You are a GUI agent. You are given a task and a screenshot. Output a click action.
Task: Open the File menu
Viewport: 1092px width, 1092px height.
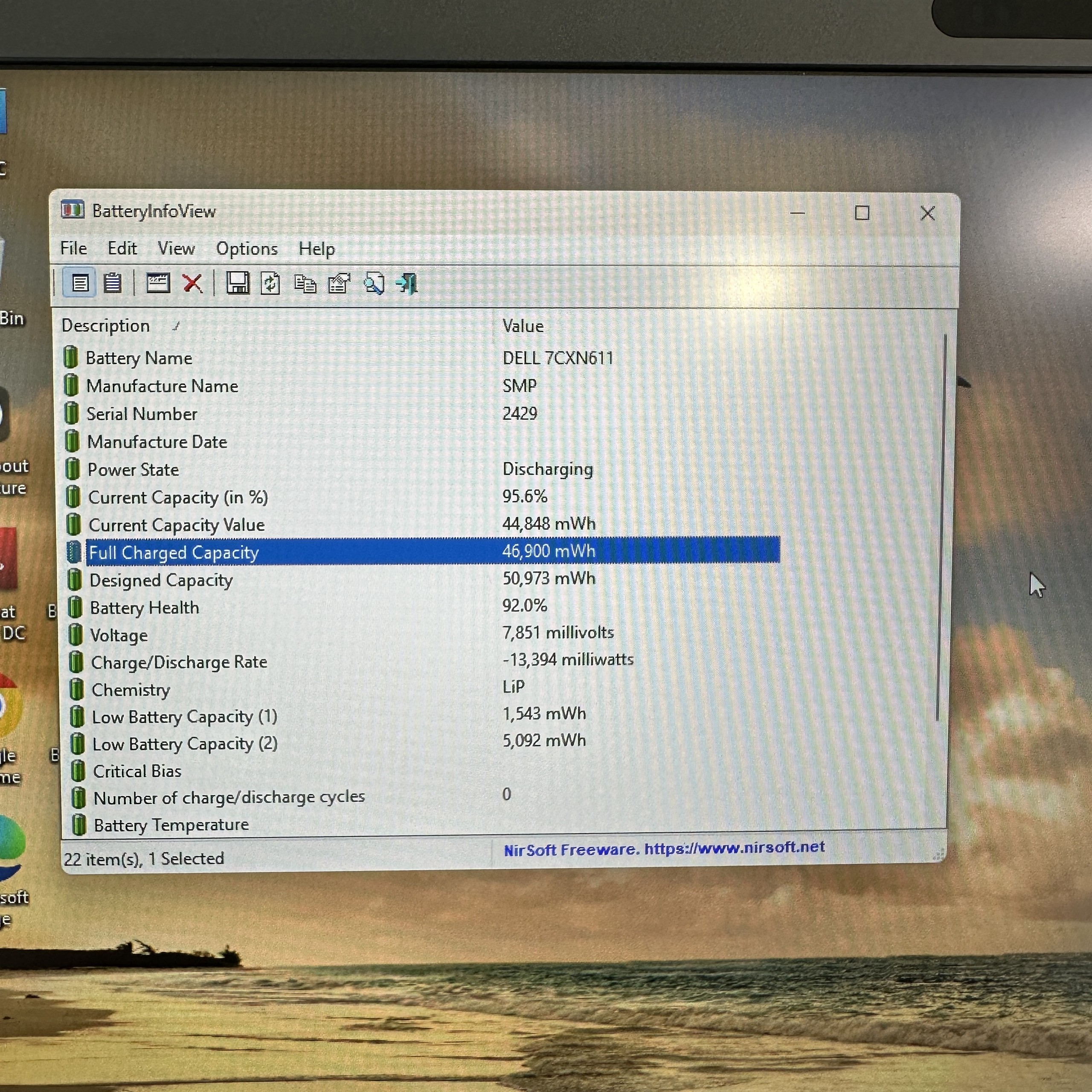(73, 248)
